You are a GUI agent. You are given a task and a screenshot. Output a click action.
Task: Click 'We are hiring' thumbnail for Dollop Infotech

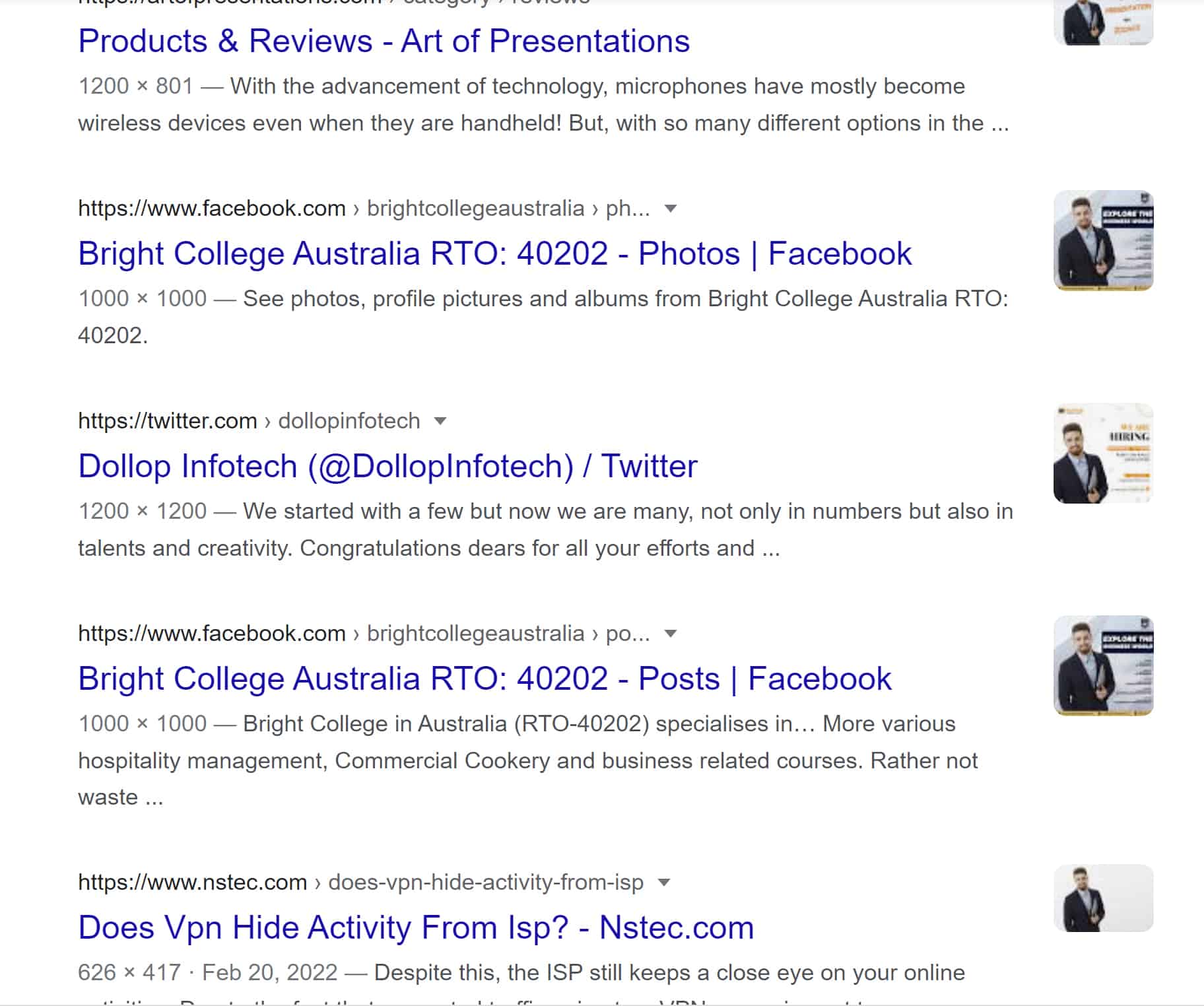tap(1103, 453)
